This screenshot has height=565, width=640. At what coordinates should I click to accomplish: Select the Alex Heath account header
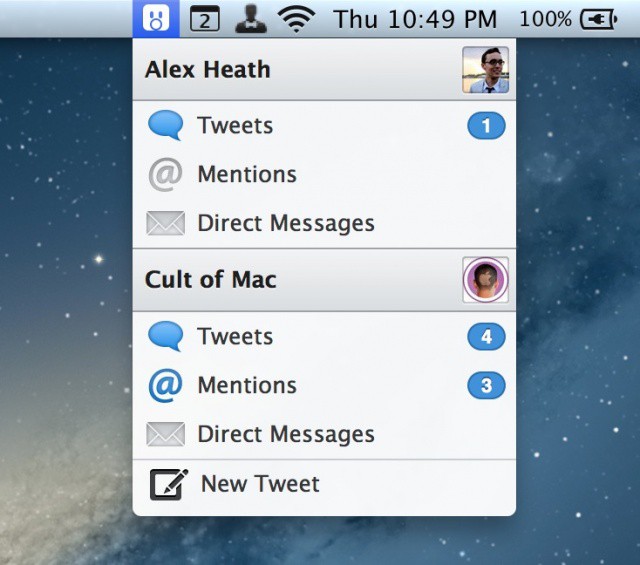point(324,69)
